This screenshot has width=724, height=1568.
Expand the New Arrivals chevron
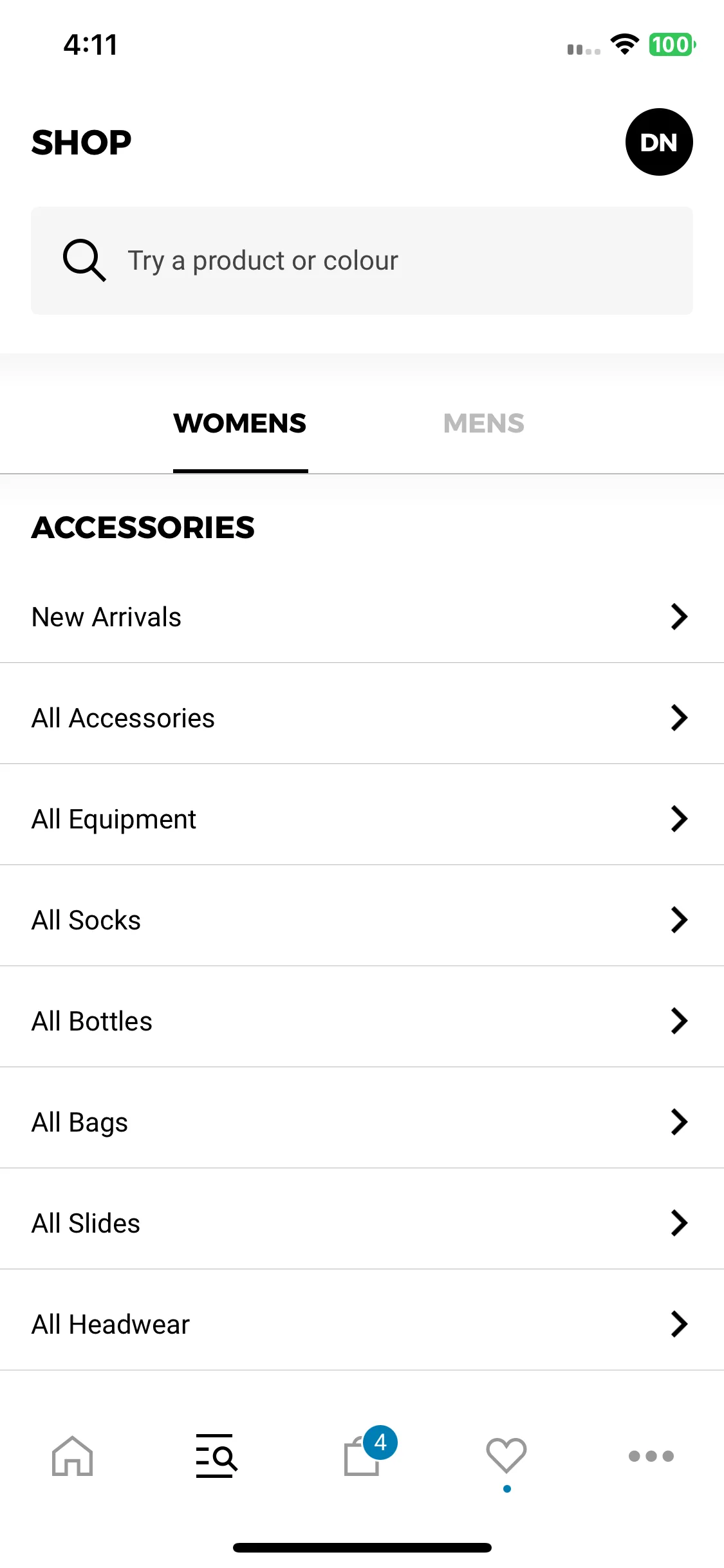tap(679, 617)
